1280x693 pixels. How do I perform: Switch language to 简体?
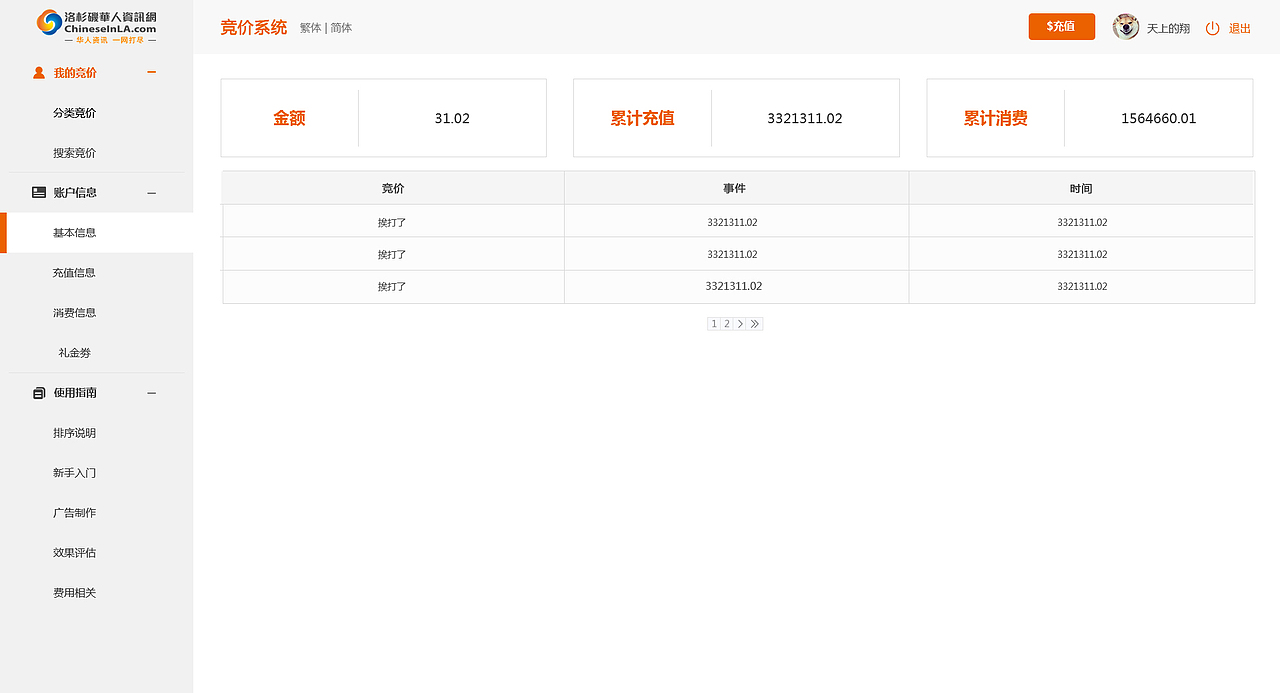[341, 28]
